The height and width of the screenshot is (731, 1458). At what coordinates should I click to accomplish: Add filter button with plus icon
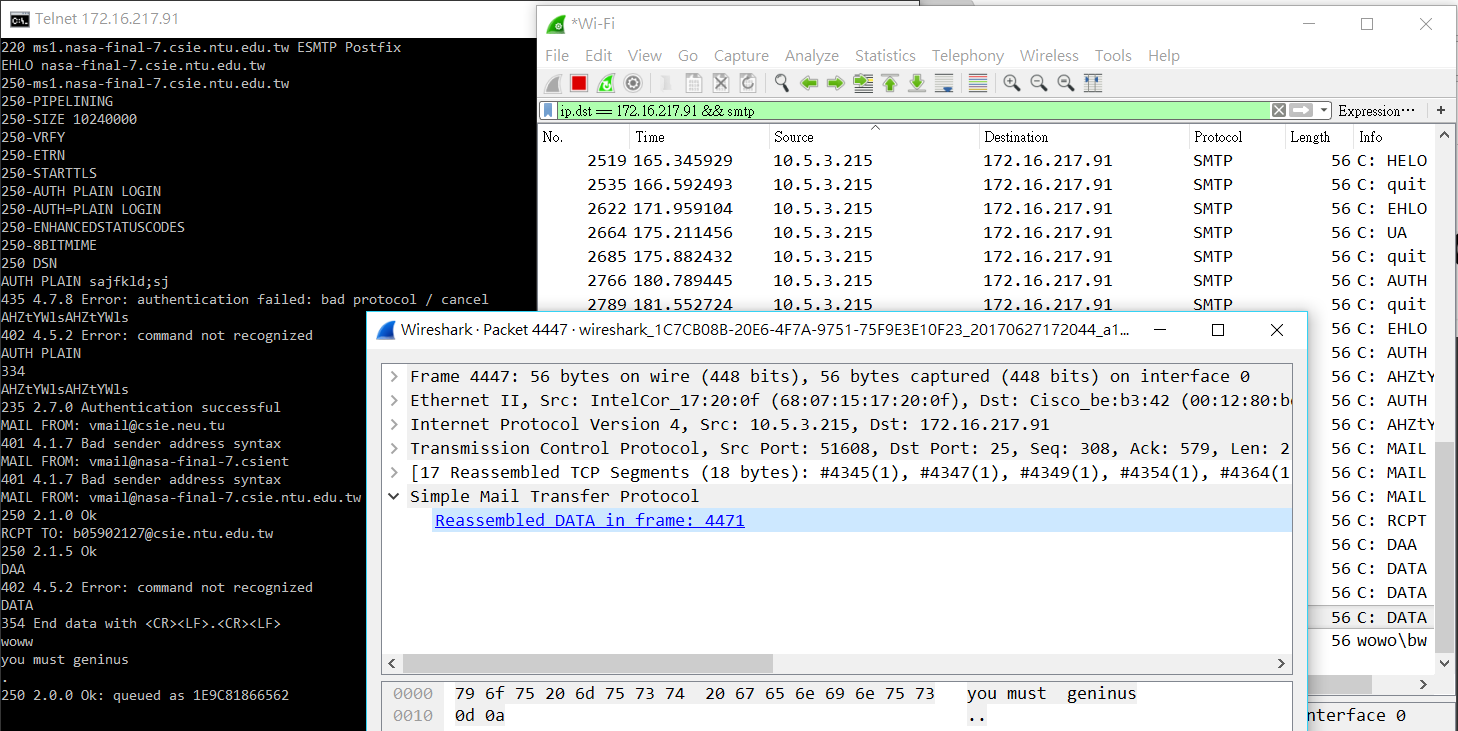[1441, 110]
